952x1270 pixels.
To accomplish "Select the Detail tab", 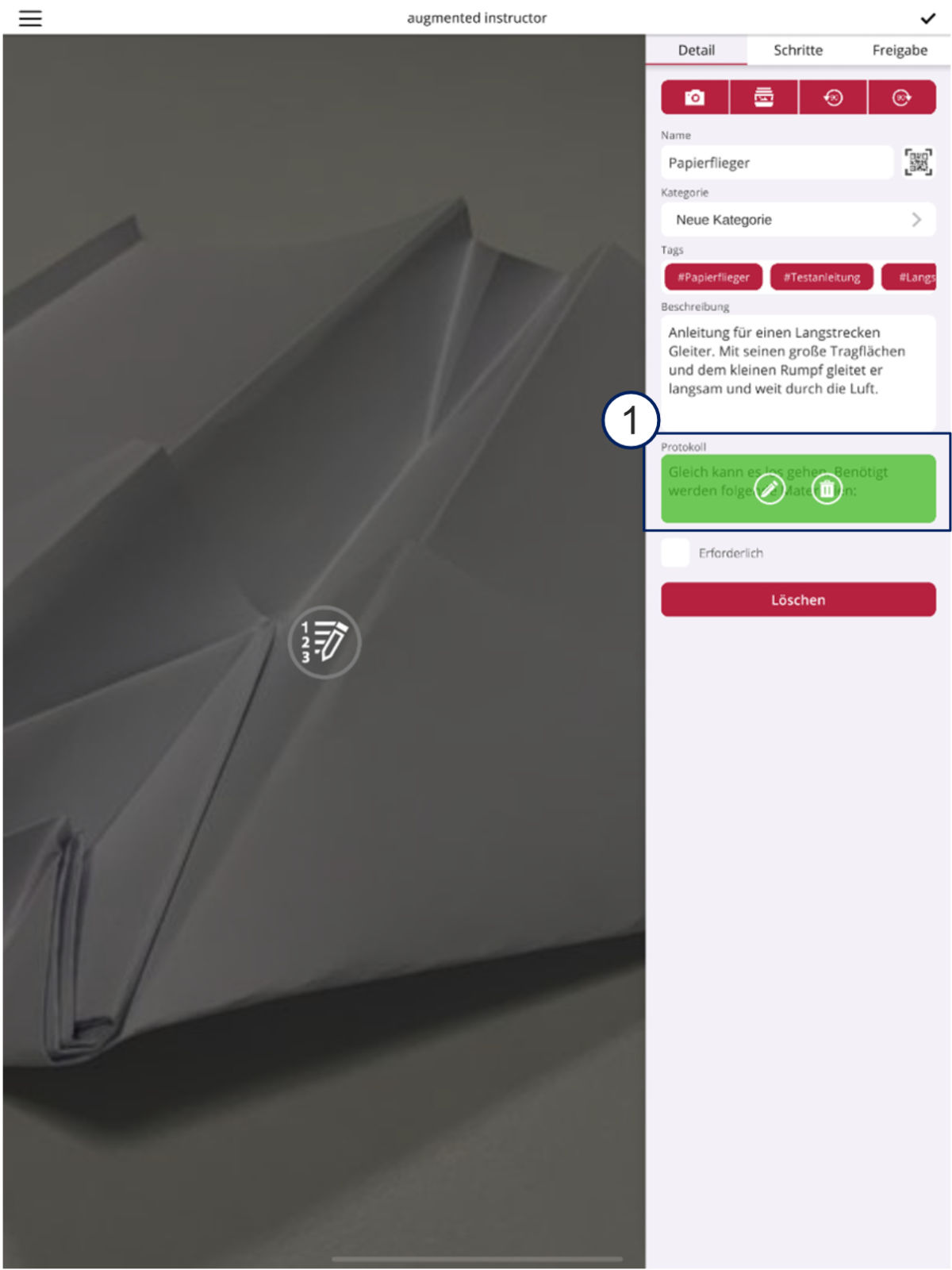I will pyautogui.click(x=697, y=50).
